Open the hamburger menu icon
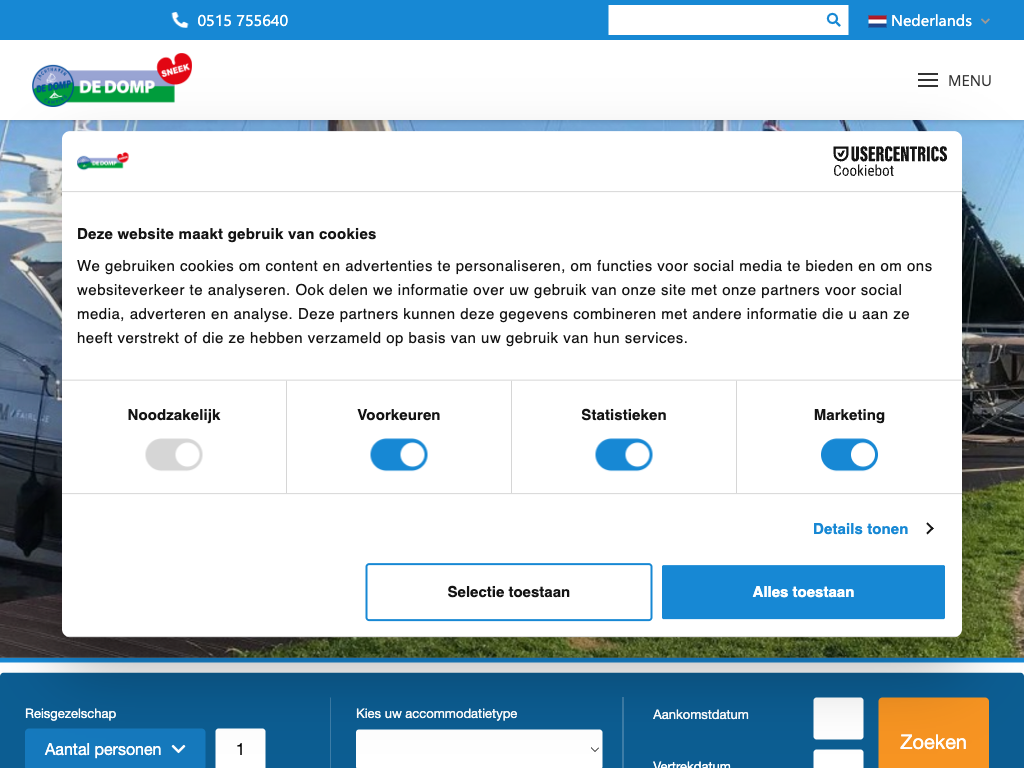 928,80
